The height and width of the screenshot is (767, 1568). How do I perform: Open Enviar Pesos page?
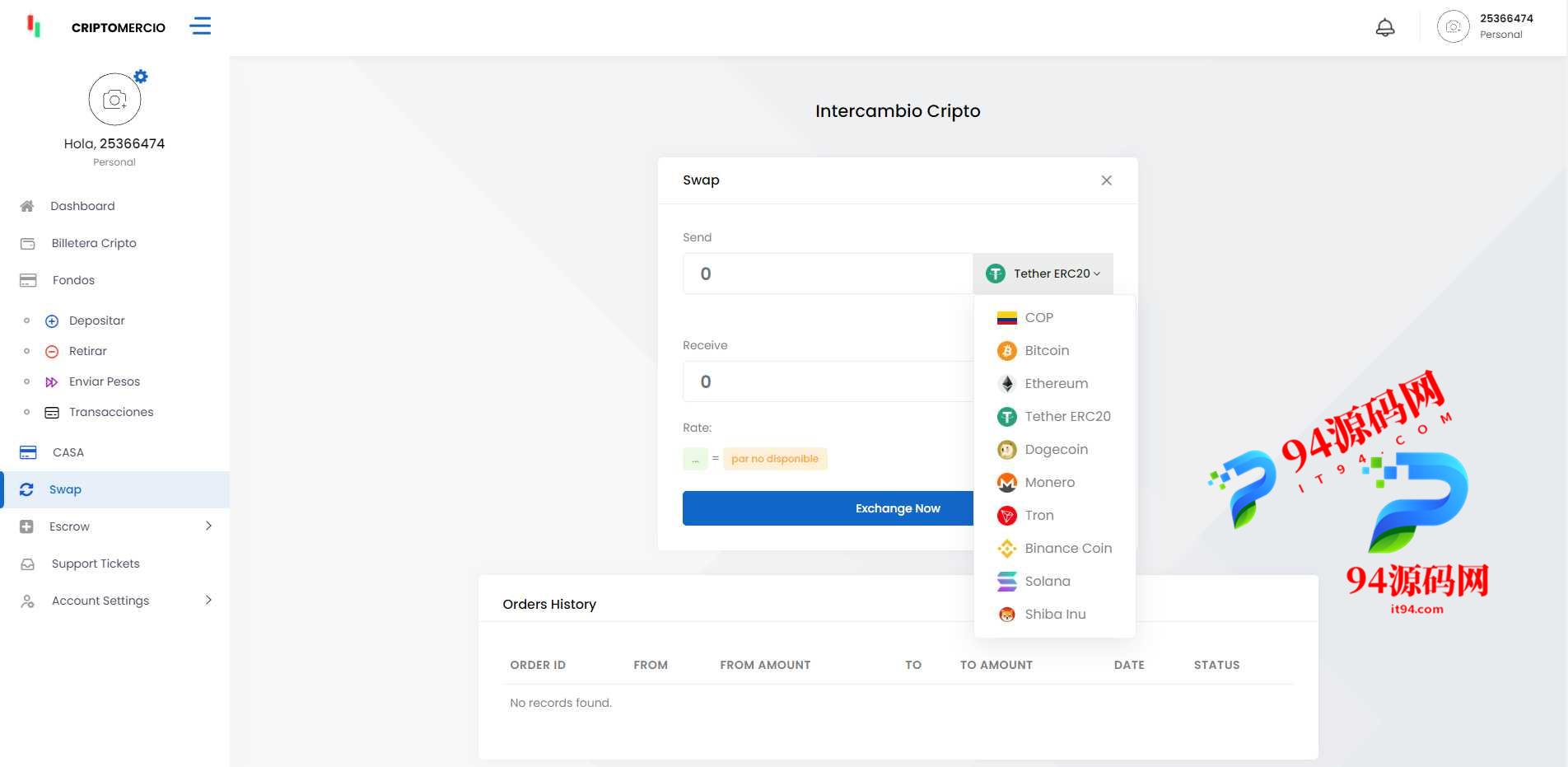[105, 381]
